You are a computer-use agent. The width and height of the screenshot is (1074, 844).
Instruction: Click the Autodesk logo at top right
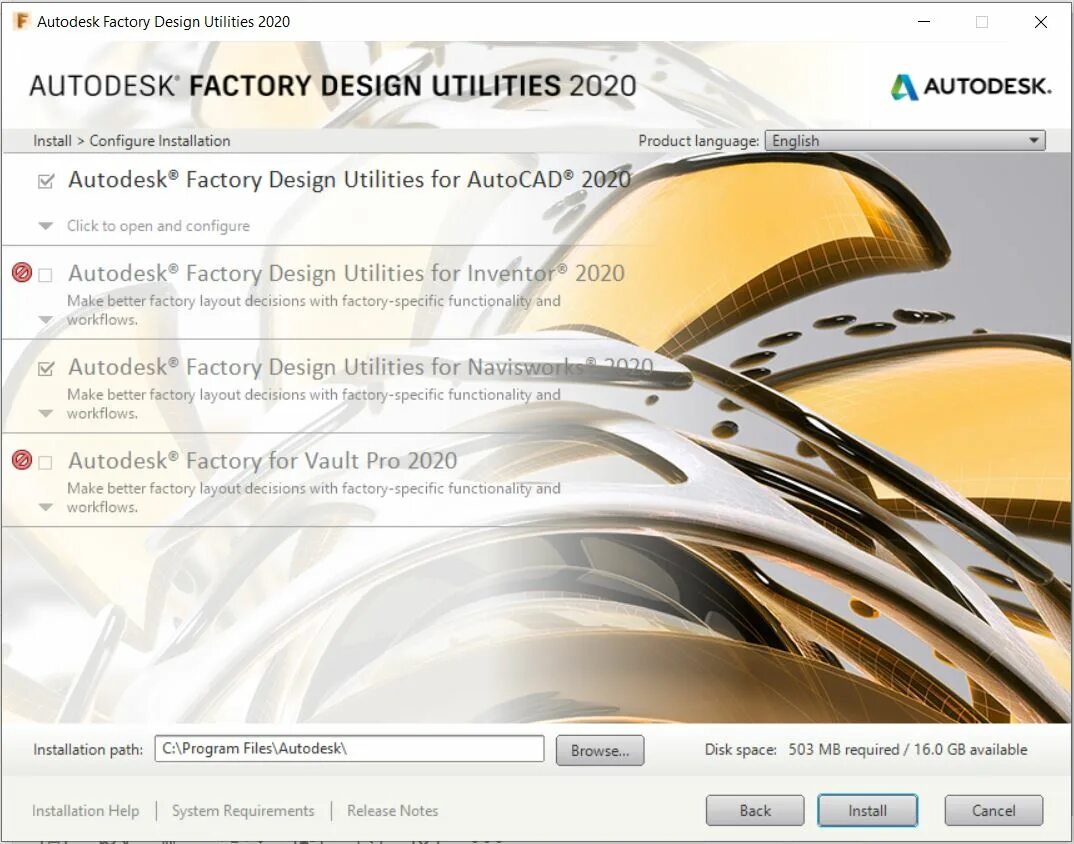point(971,86)
